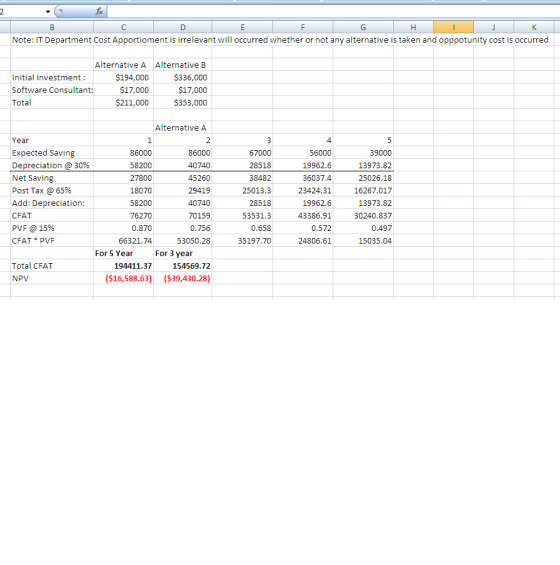Image resolution: width=560 pixels, height=565 pixels.
Task: Click the note cell about IT Department Cost
Action: pos(280,40)
